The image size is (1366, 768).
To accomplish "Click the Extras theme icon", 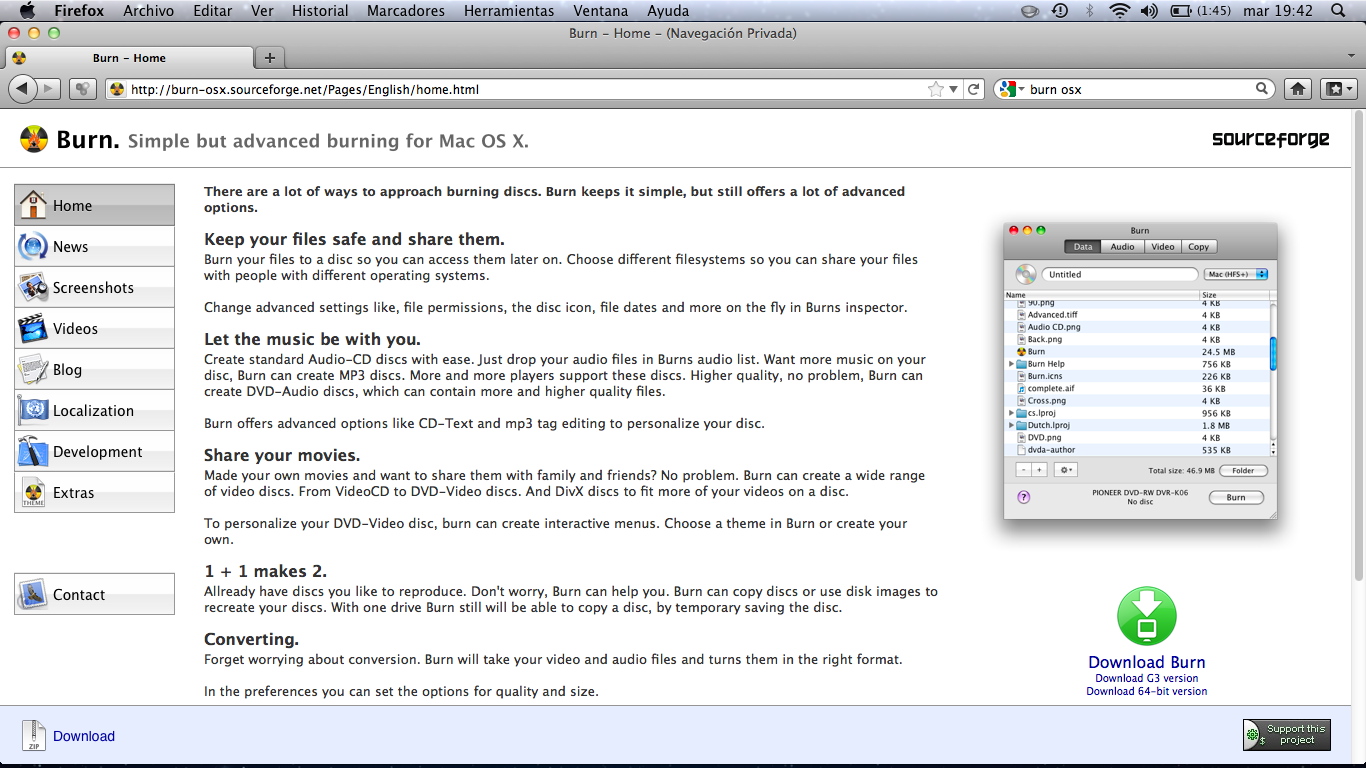I will tap(33, 493).
